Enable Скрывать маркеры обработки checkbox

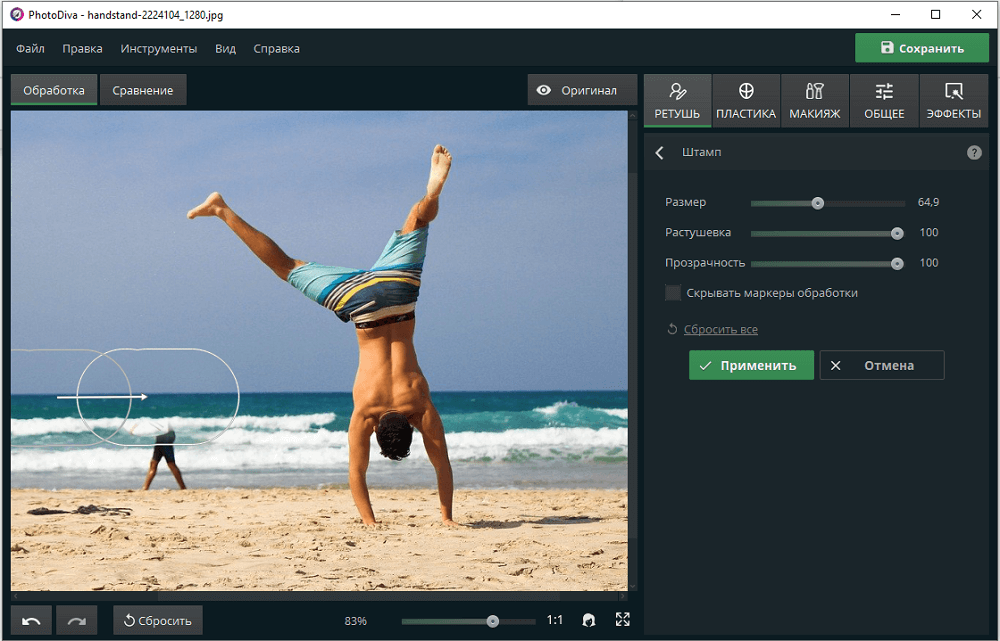point(673,293)
